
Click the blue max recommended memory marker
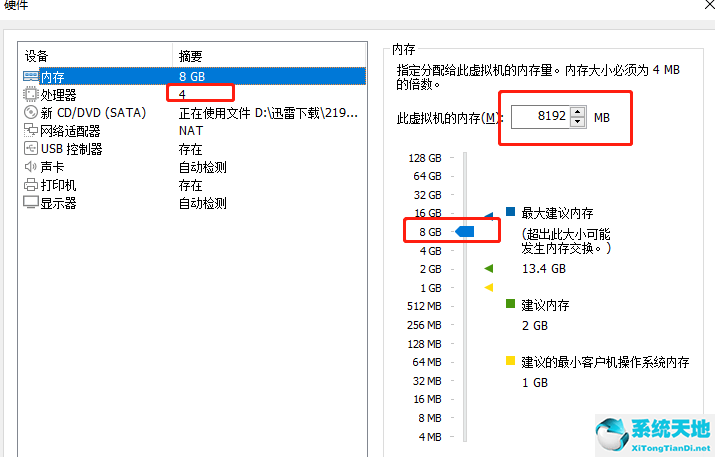coord(489,215)
